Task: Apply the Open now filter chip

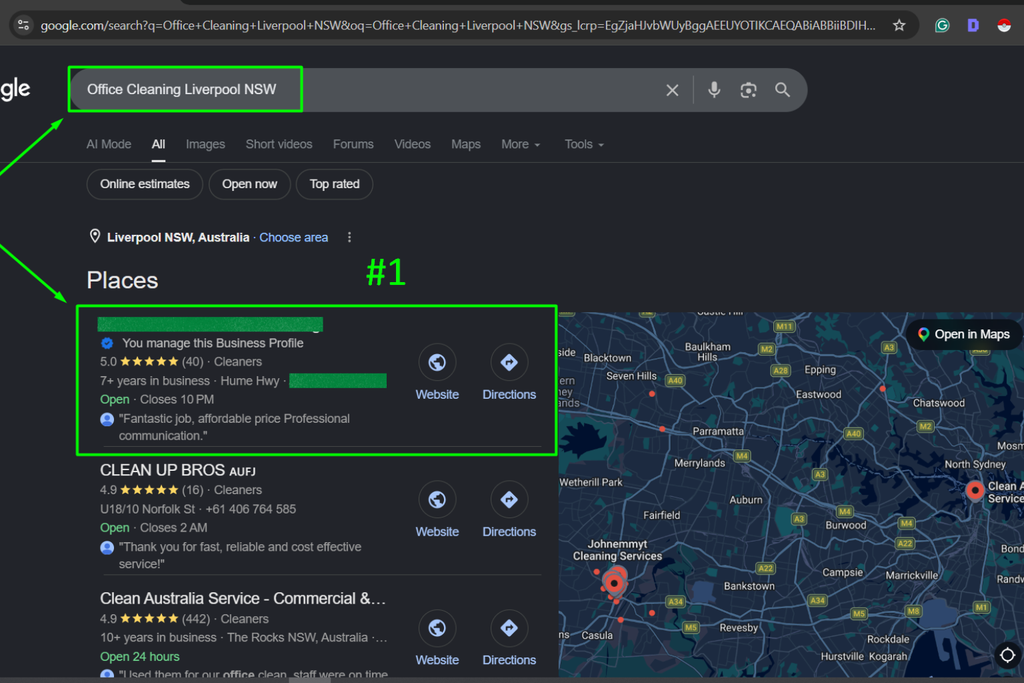Action: coord(249,184)
